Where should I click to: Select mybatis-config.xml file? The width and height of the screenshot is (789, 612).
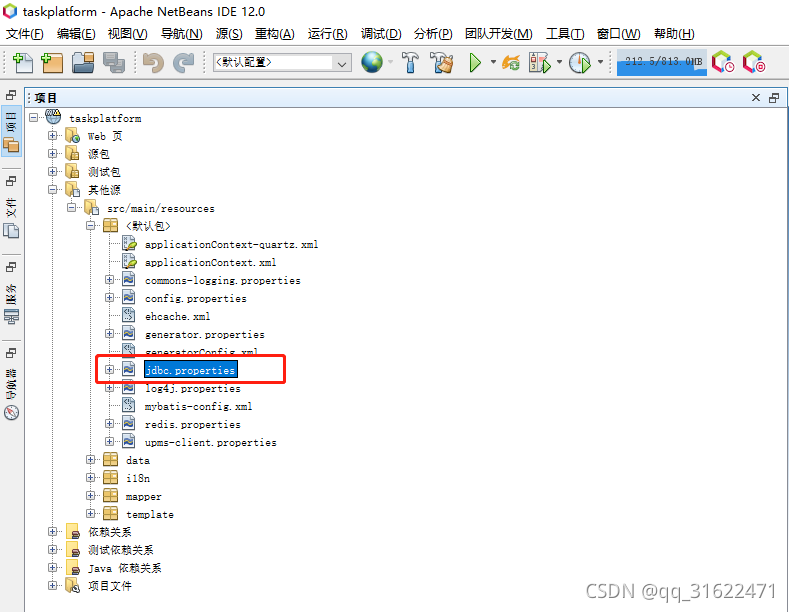click(x=198, y=407)
